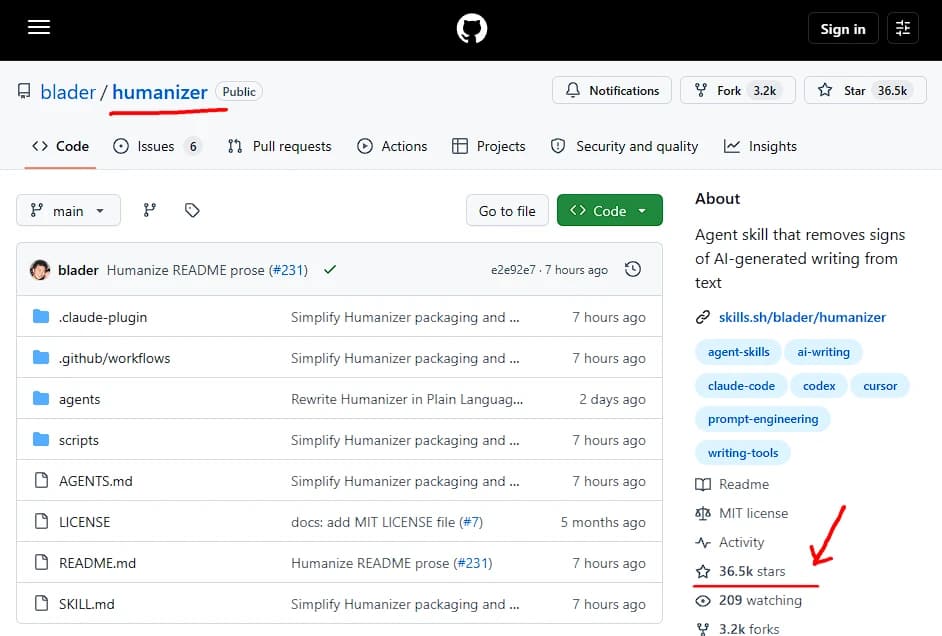Open issue #7 link in LICENSE row
This screenshot has height=636, width=942.
[472, 522]
